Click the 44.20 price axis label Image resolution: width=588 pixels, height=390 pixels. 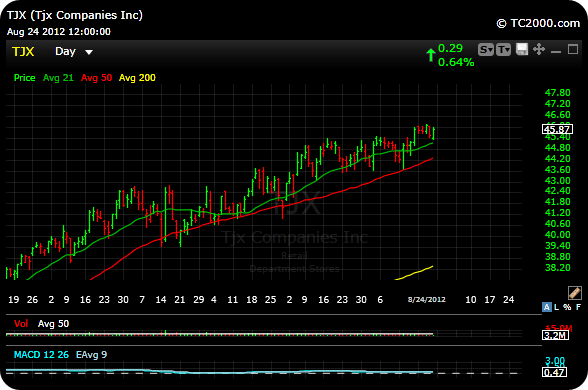coord(557,159)
